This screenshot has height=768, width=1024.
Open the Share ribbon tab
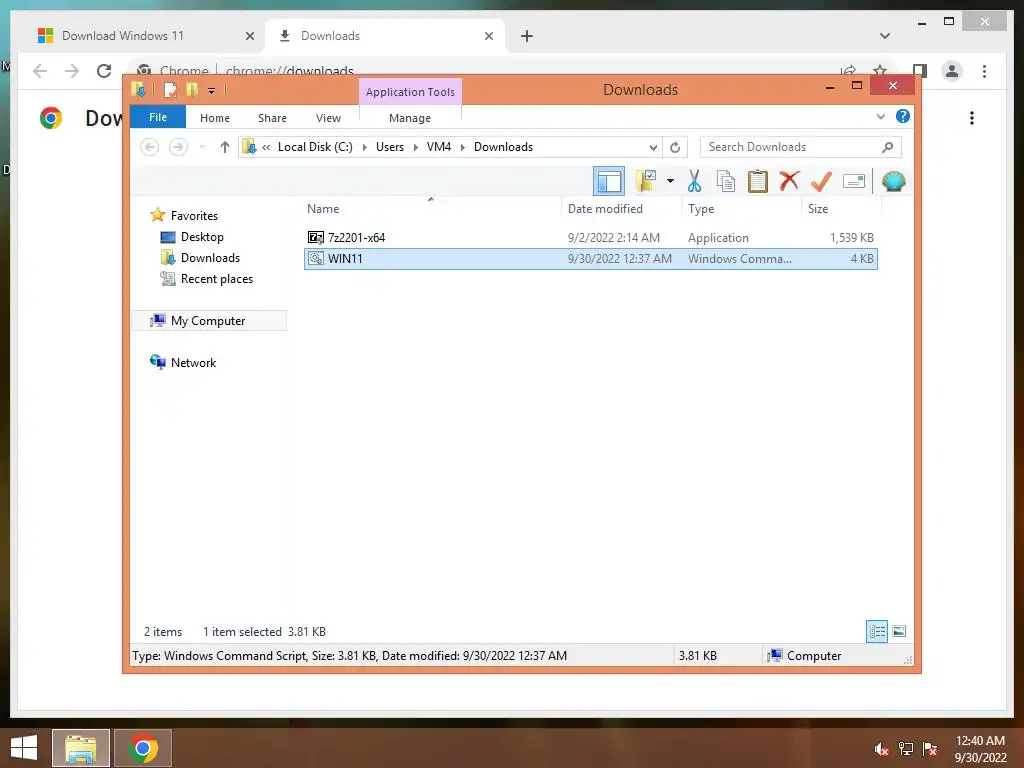pos(272,118)
